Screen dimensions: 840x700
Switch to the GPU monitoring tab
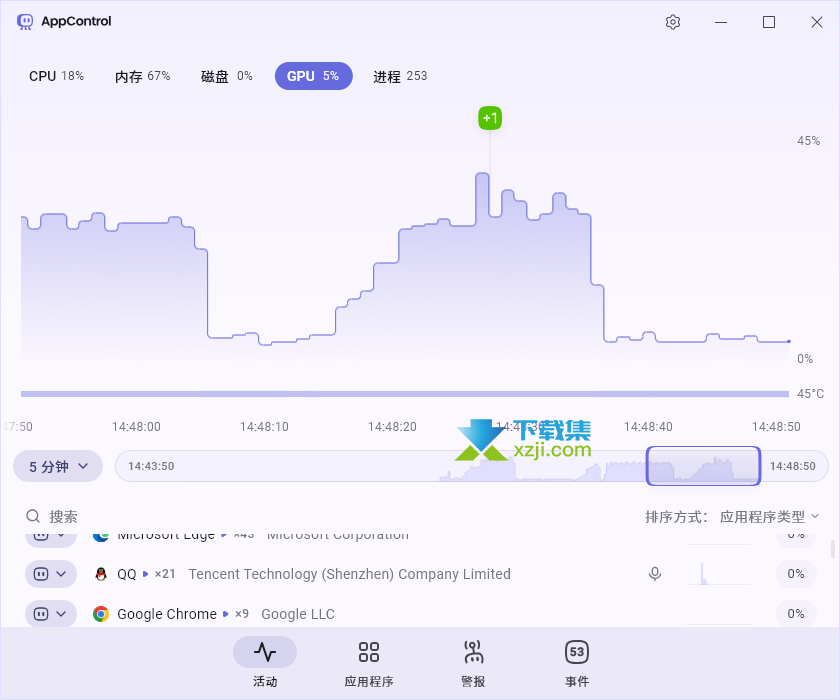coord(313,75)
